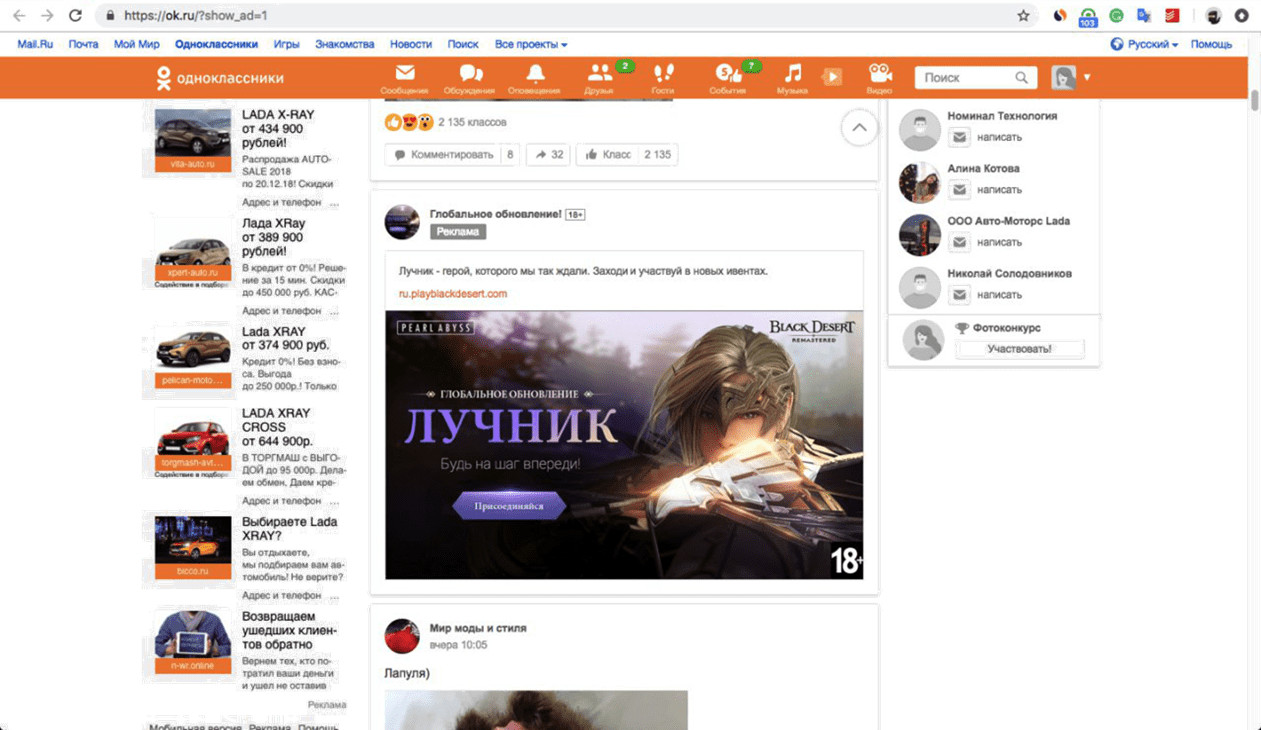Screen dimensions: 1261x730
Task: Click the Реклама label under the post title
Action: [x=457, y=231]
